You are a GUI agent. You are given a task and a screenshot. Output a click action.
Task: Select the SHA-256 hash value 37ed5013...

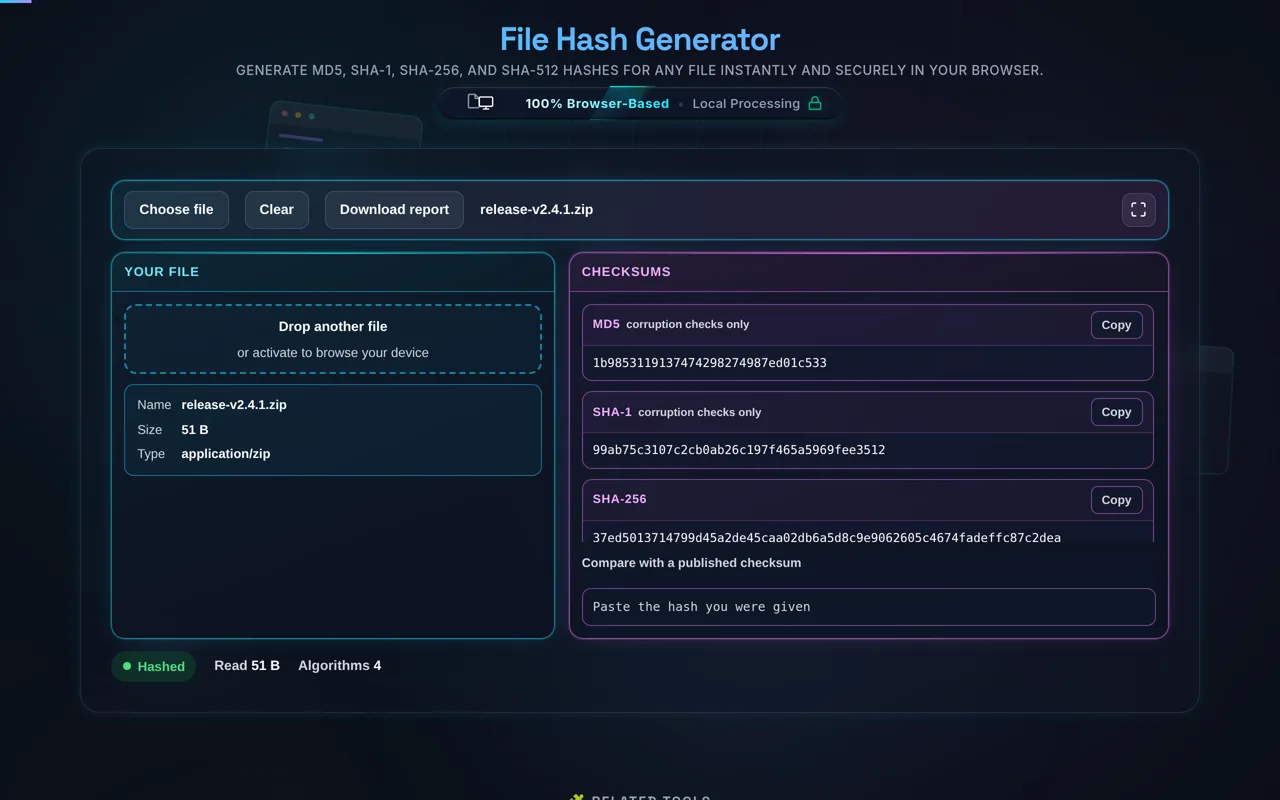pos(827,537)
